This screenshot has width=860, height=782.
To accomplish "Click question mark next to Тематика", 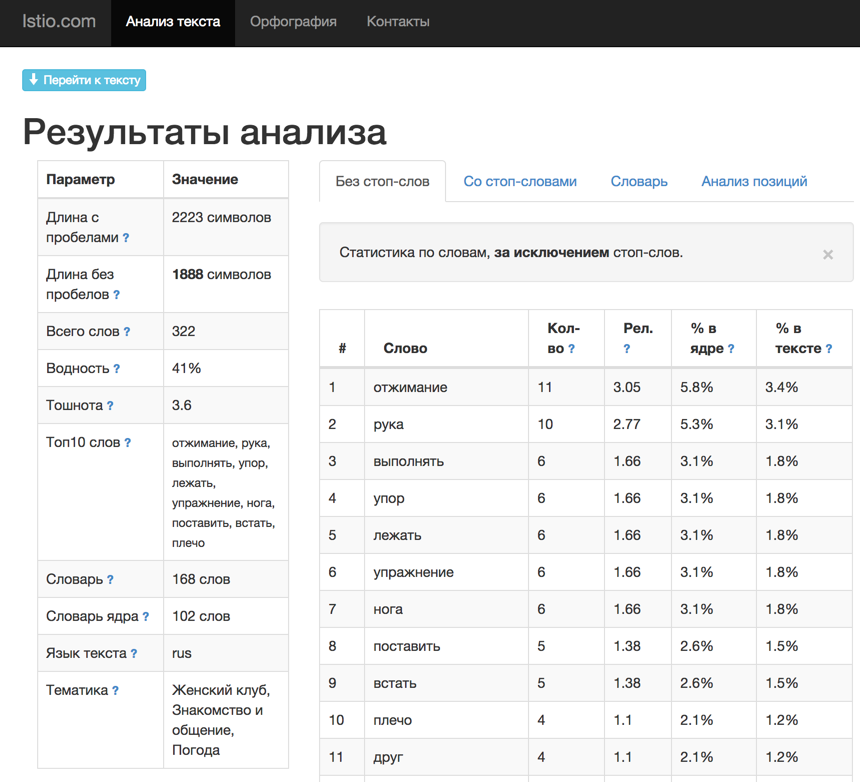I will [x=116, y=691].
